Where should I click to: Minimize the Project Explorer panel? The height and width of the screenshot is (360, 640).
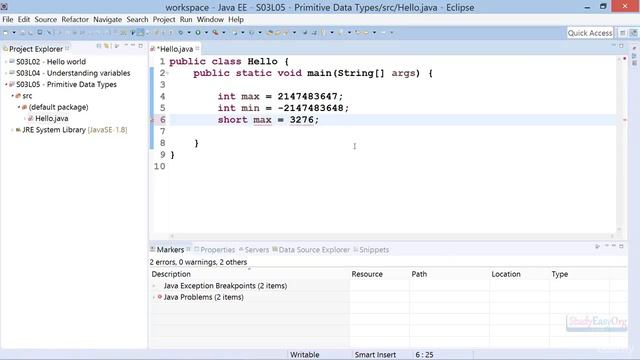[133, 46]
